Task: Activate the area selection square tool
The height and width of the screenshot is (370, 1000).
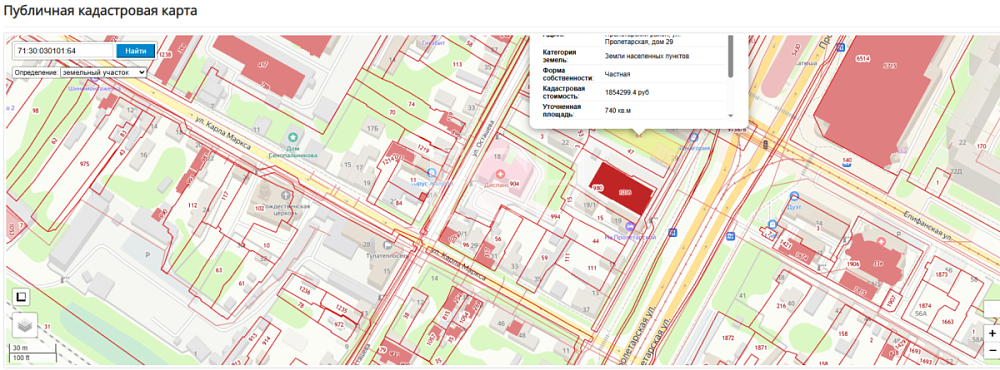Action: click(21, 297)
